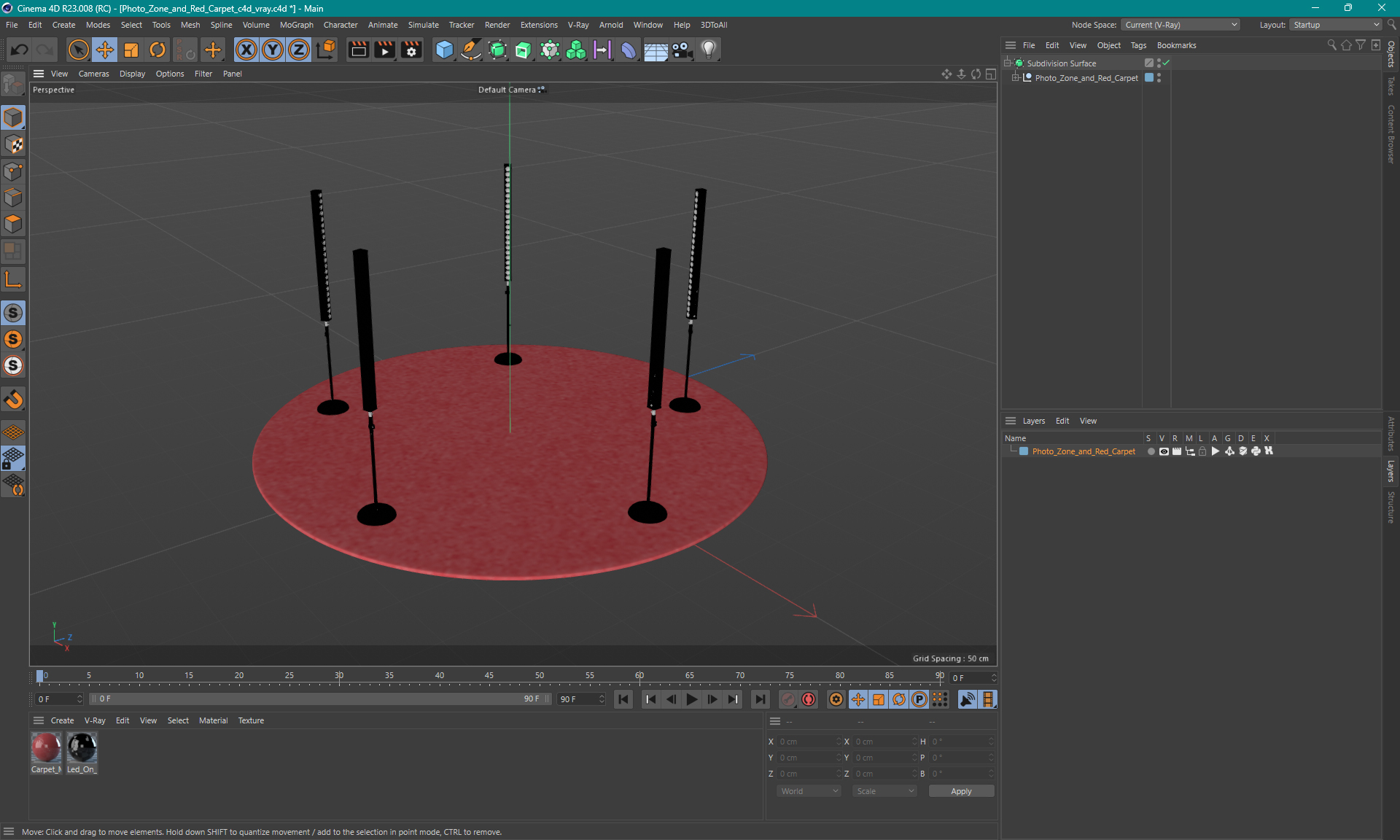Open the Simulate menu item
The height and width of the screenshot is (840, 1400).
coord(422,24)
